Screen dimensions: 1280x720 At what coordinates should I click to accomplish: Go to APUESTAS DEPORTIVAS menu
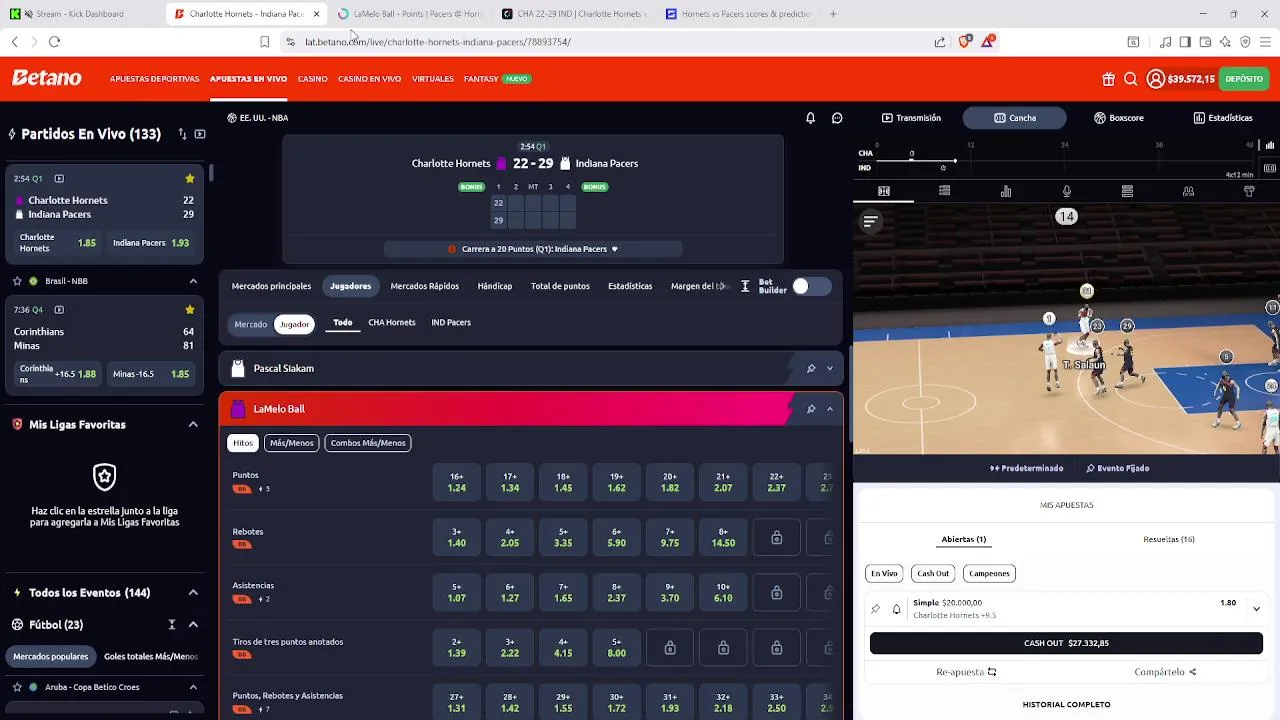coord(154,79)
